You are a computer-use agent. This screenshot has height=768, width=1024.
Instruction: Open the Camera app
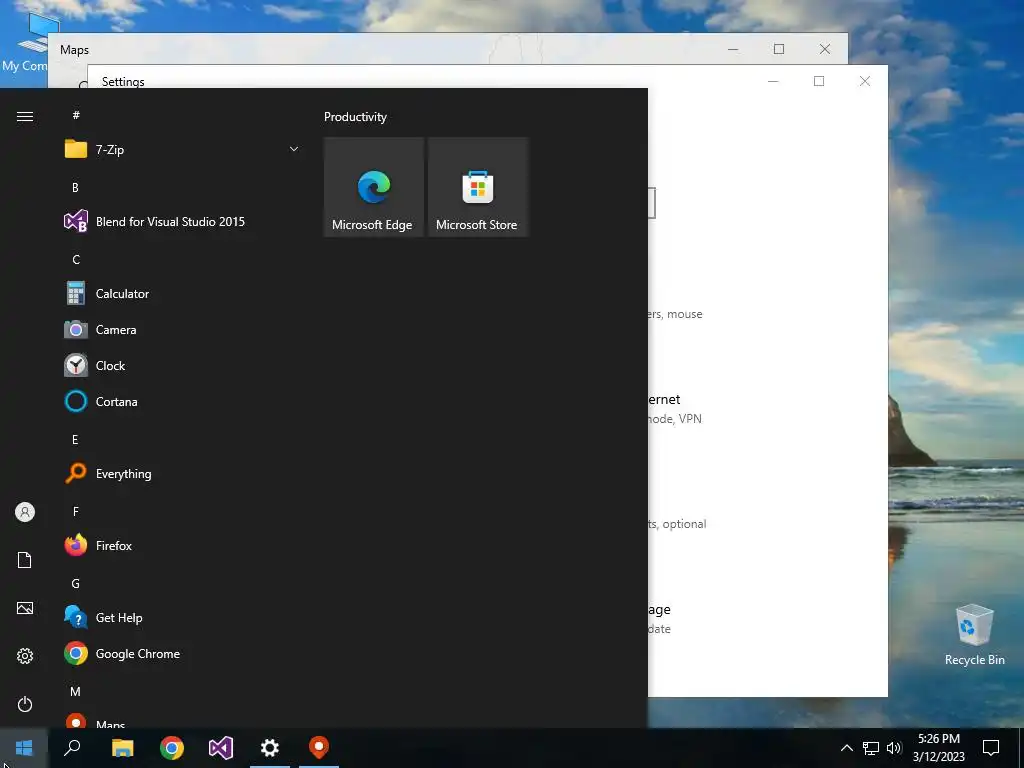pyautogui.click(x=183, y=330)
